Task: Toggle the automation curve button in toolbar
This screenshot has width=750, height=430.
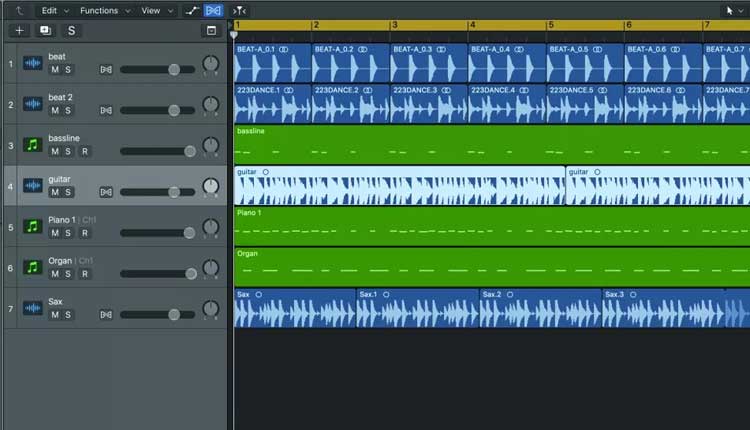Action: [x=192, y=11]
